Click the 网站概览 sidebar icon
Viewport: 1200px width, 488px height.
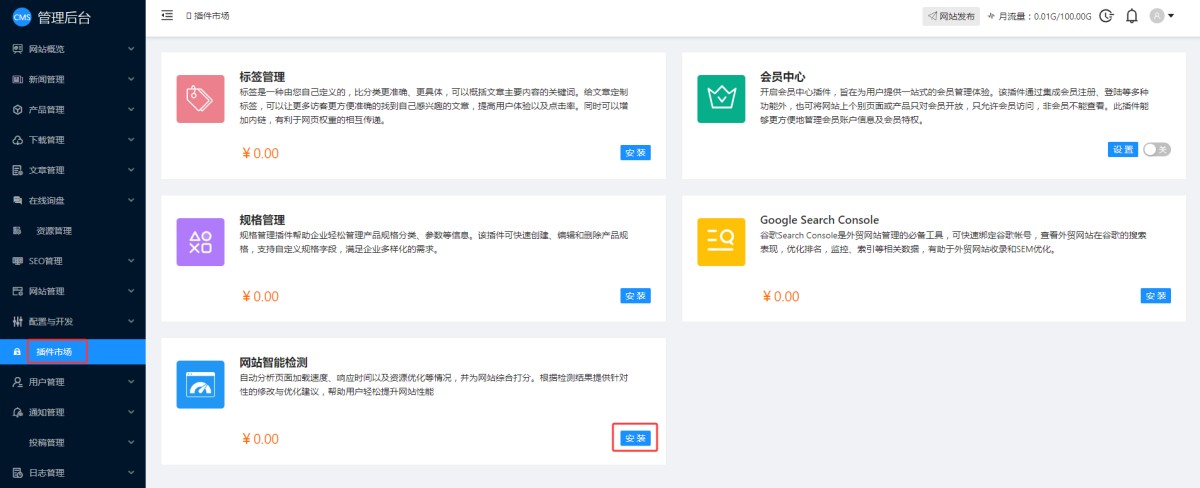point(17,49)
